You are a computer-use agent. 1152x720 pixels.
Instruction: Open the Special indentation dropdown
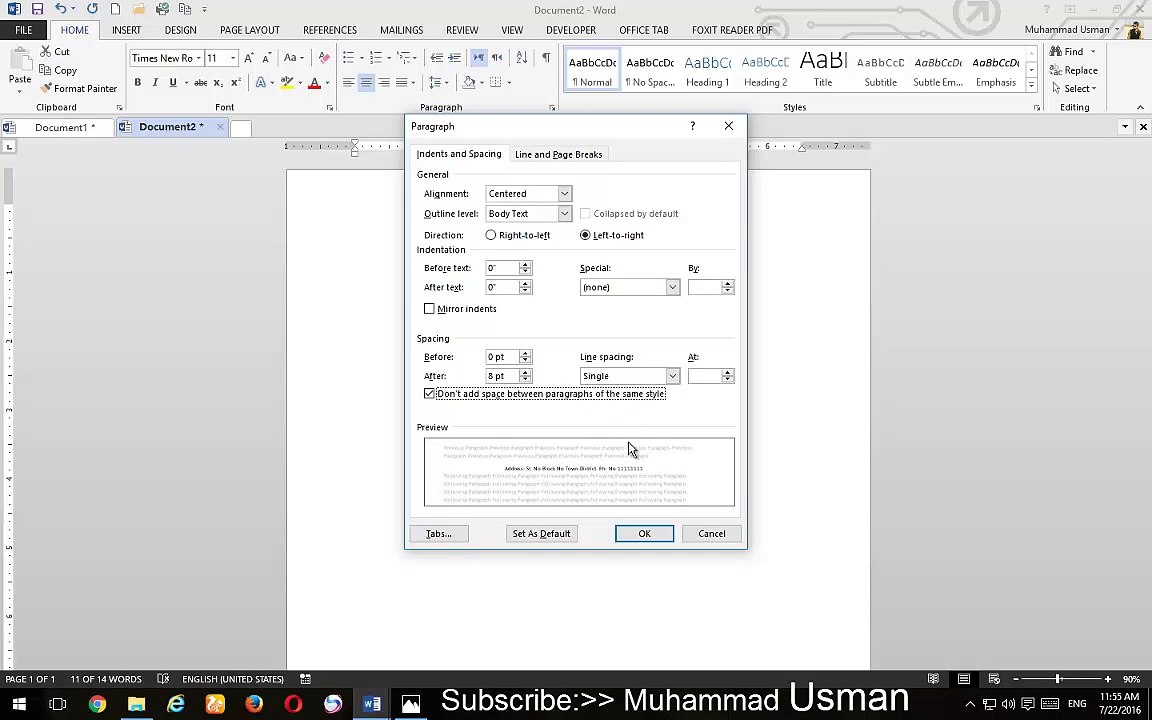(x=672, y=287)
